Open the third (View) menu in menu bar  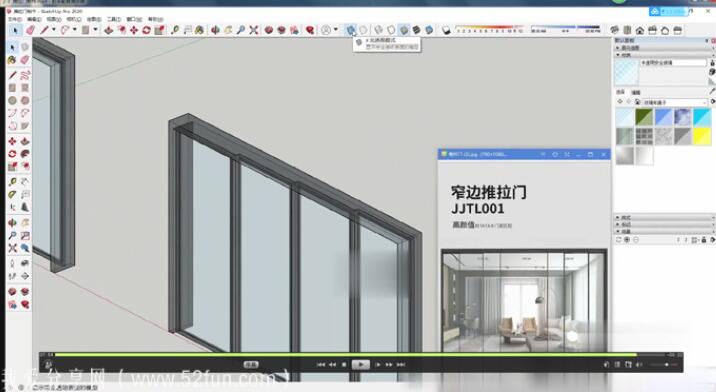[54, 19]
